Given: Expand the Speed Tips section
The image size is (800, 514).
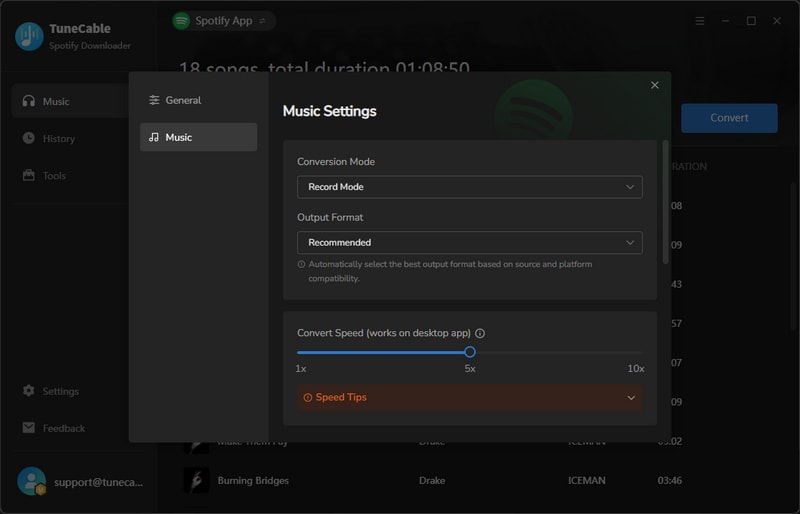Looking at the screenshot, I should (469, 398).
